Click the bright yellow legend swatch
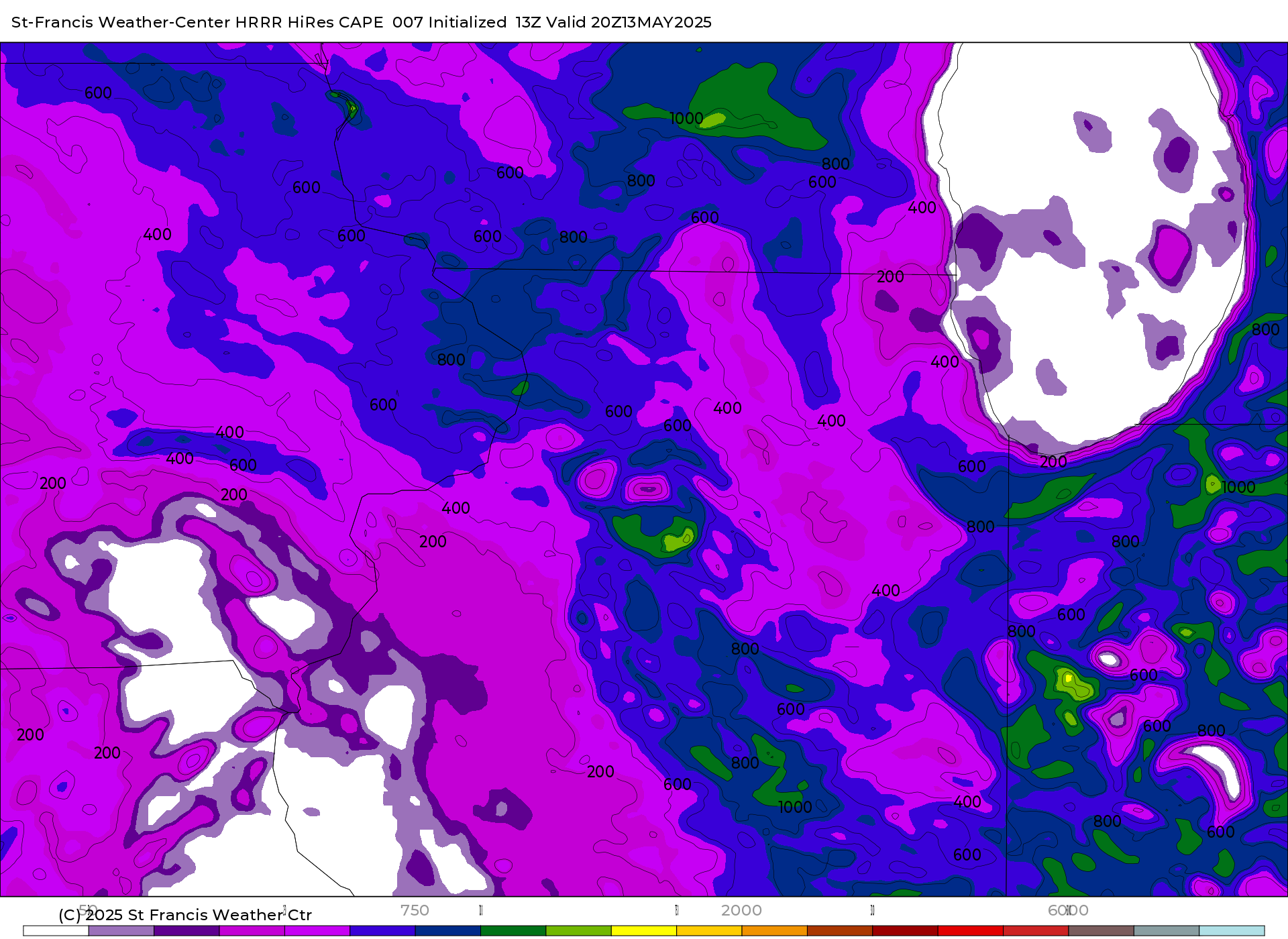 644,931
